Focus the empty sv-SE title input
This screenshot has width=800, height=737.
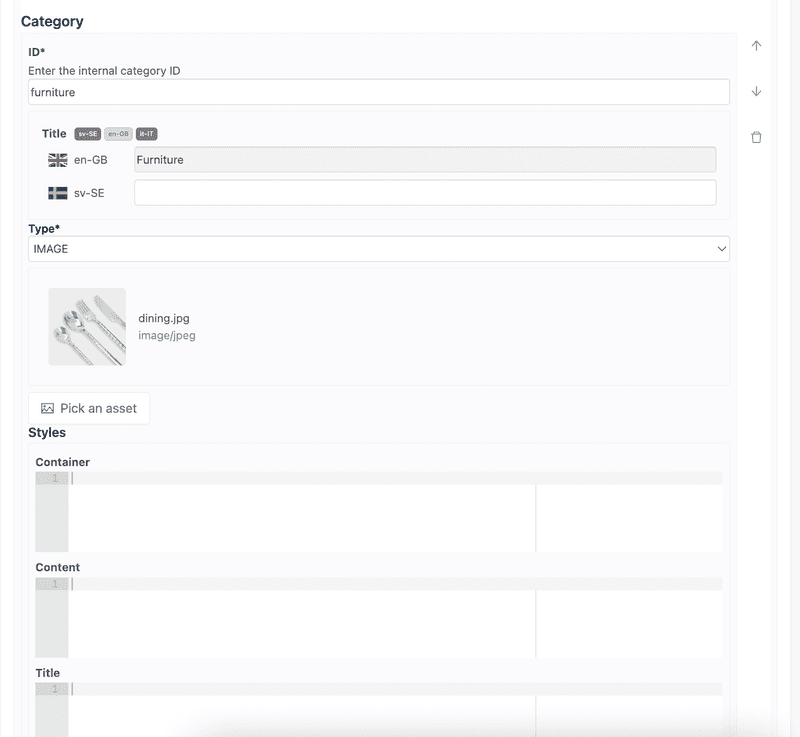pyautogui.click(x=425, y=193)
